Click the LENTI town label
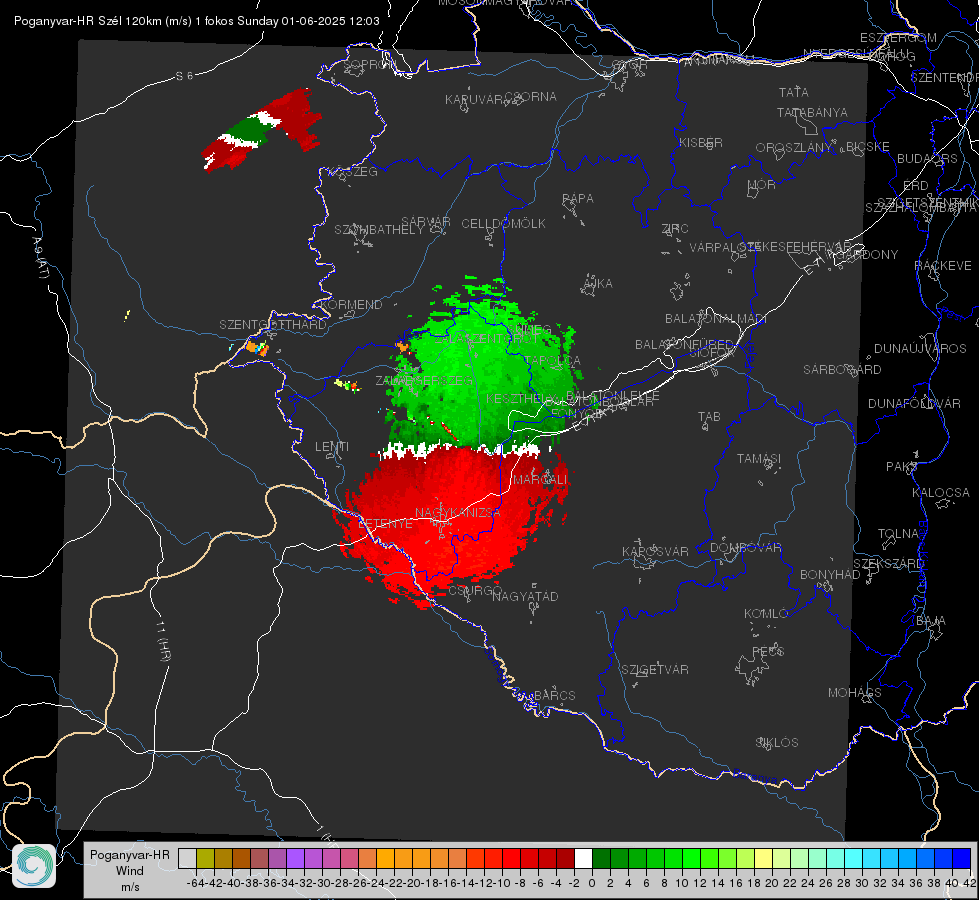This screenshot has height=900, width=979. tap(332, 447)
